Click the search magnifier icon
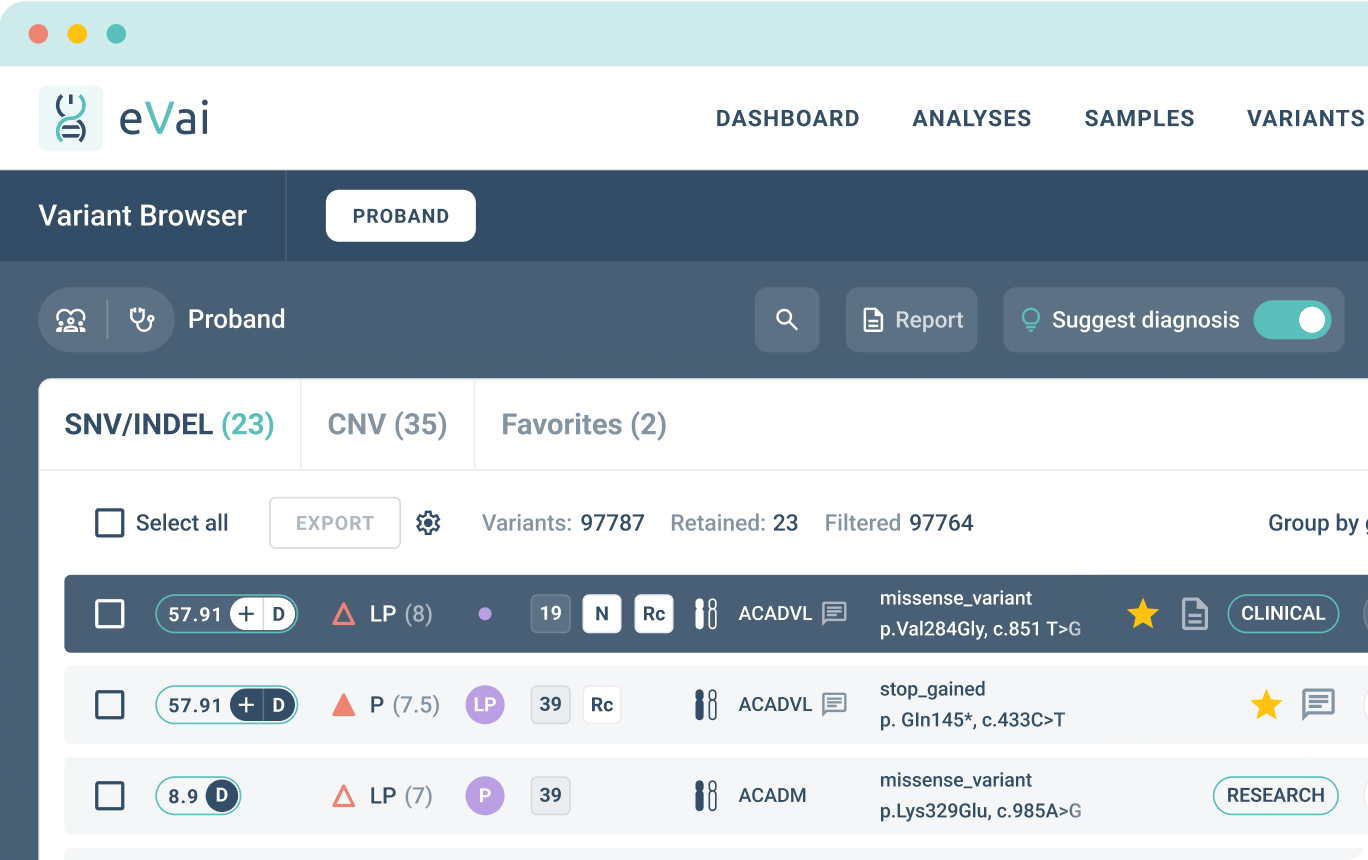Viewport: 1368px width, 860px height. (787, 320)
